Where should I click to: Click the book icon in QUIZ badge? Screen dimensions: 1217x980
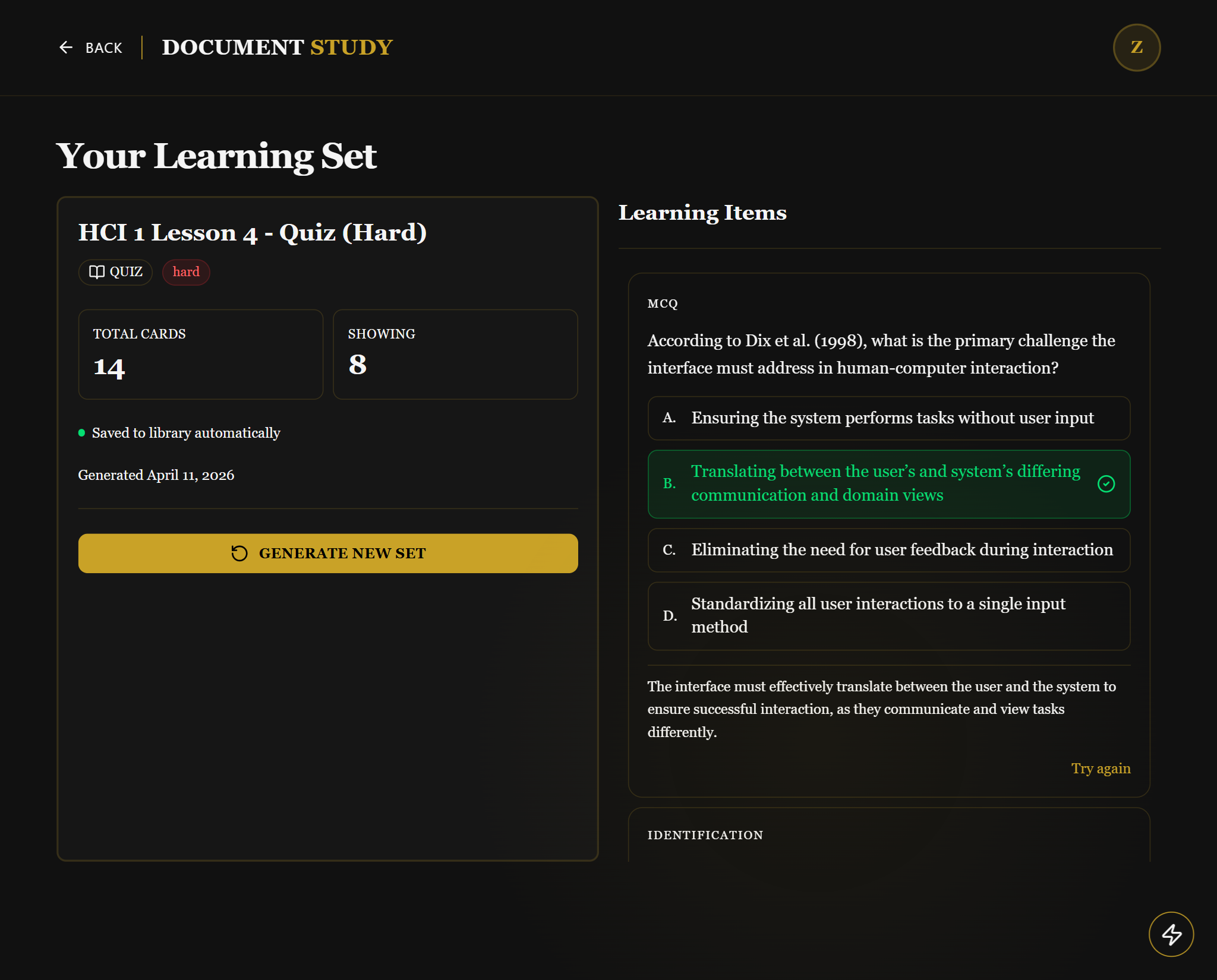coord(97,272)
